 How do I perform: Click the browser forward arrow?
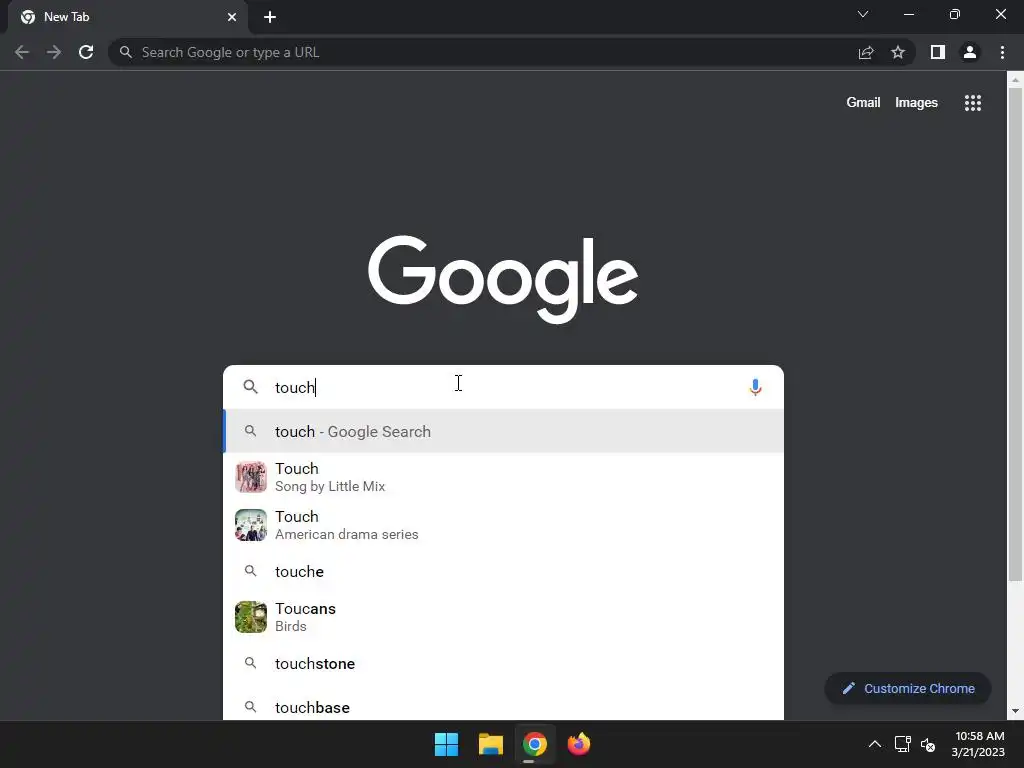point(54,52)
